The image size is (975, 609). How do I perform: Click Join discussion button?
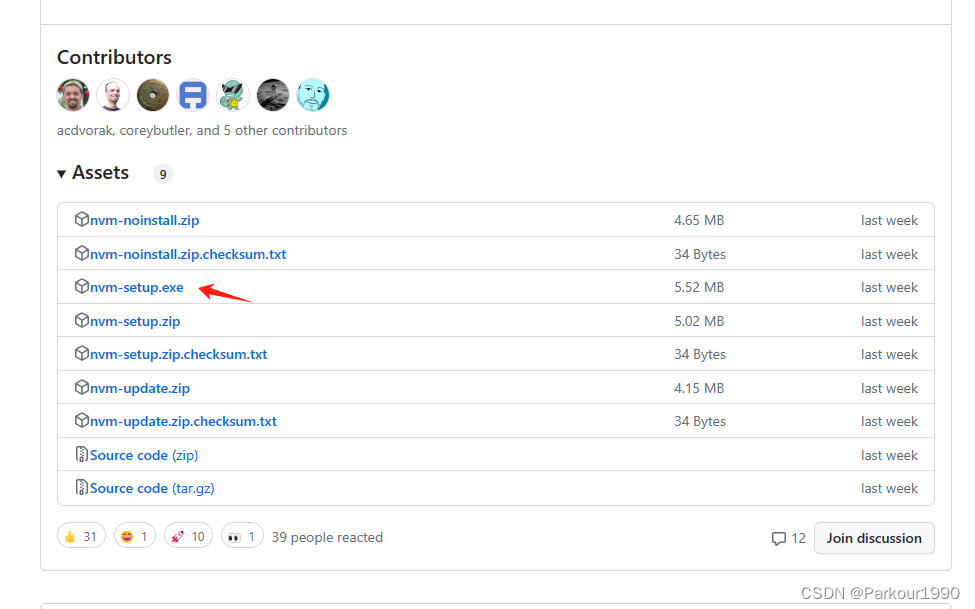[x=874, y=538]
